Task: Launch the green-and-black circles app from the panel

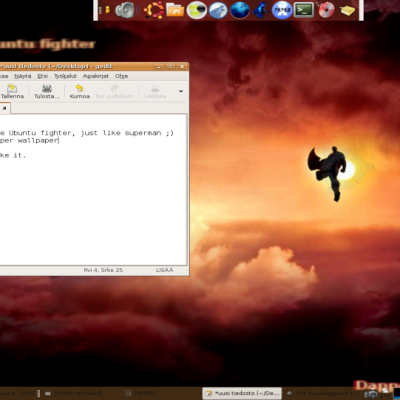Action: point(196,10)
